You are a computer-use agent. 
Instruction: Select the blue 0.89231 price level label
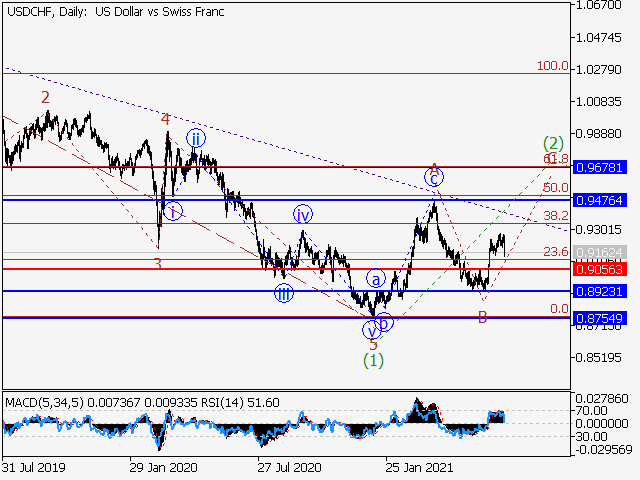click(x=600, y=291)
